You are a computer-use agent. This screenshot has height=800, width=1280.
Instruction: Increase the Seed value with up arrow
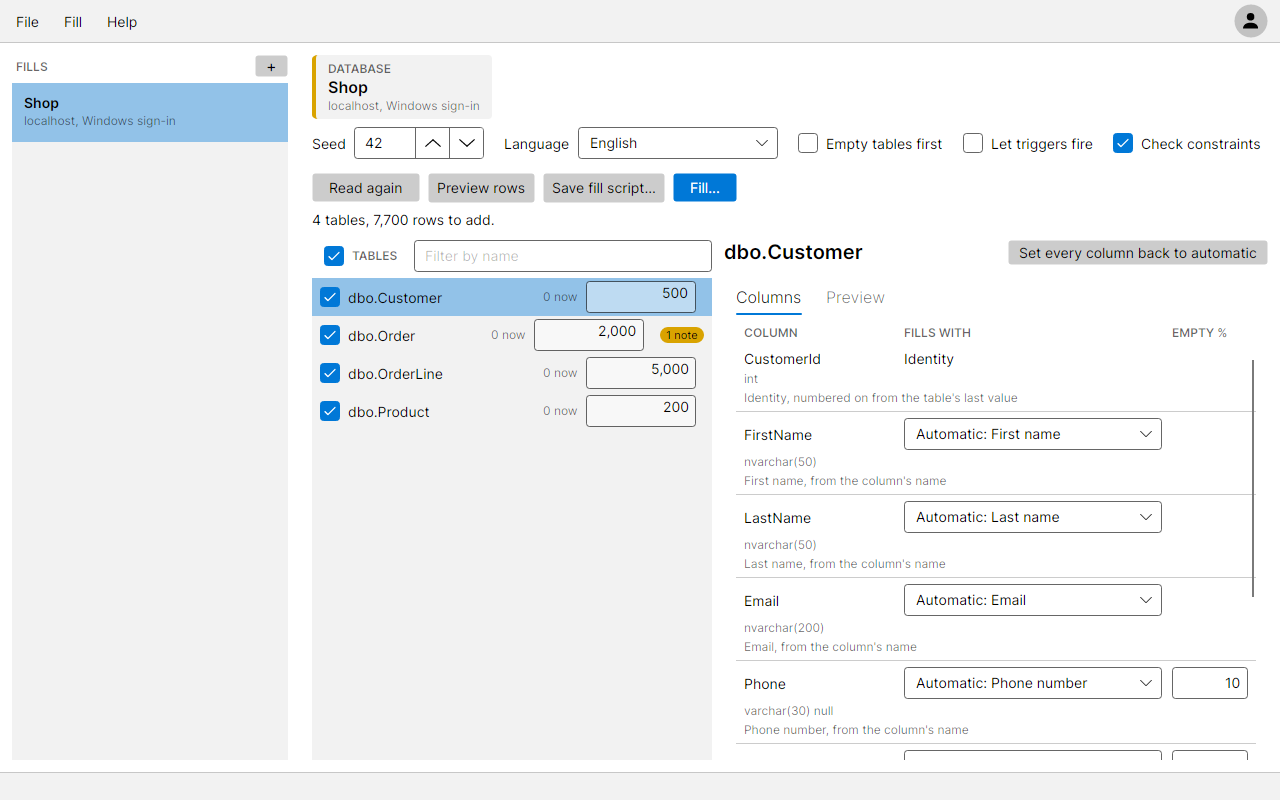pyautogui.click(x=432, y=143)
